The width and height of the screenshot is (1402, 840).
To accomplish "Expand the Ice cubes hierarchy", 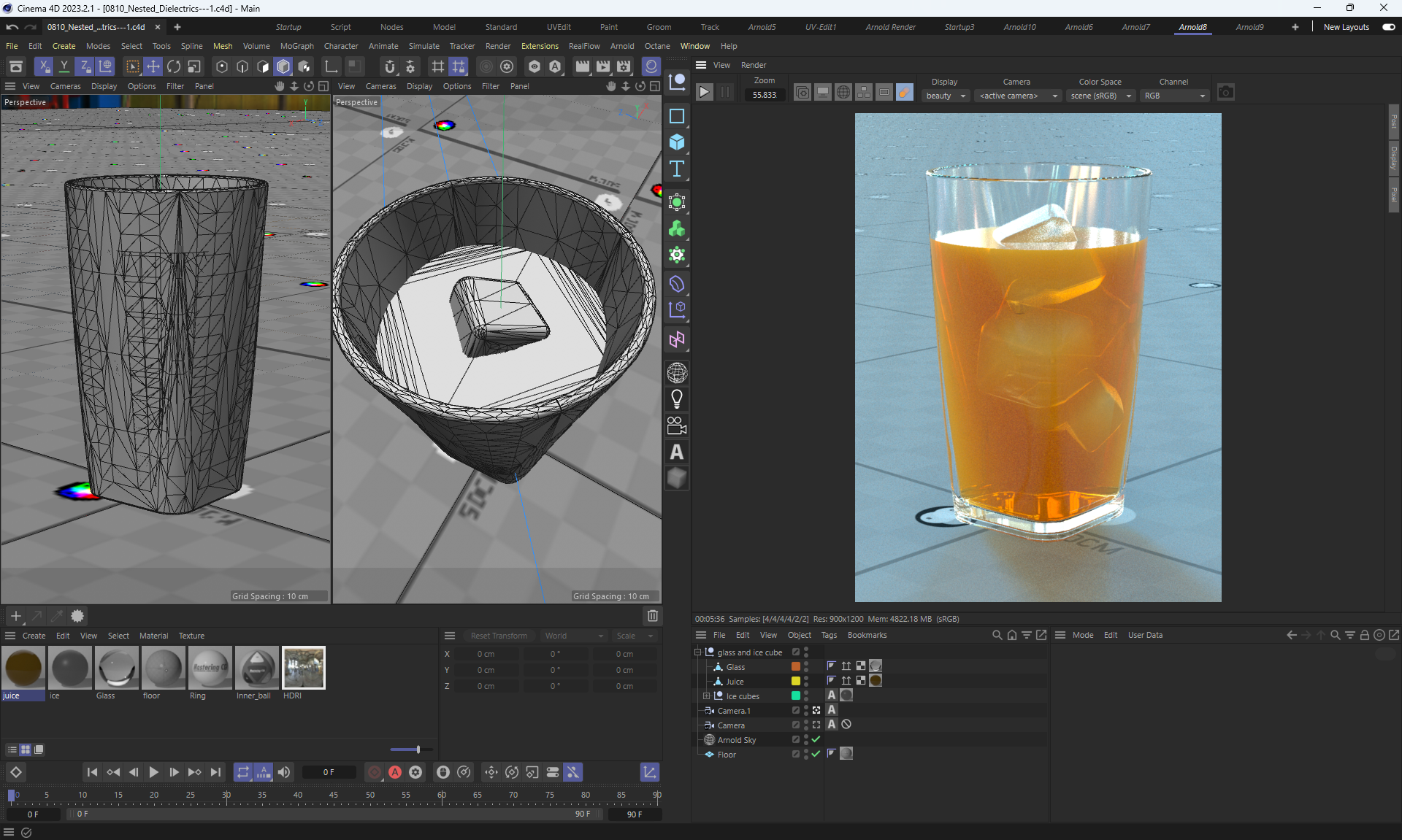I will click(x=706, y=696).
